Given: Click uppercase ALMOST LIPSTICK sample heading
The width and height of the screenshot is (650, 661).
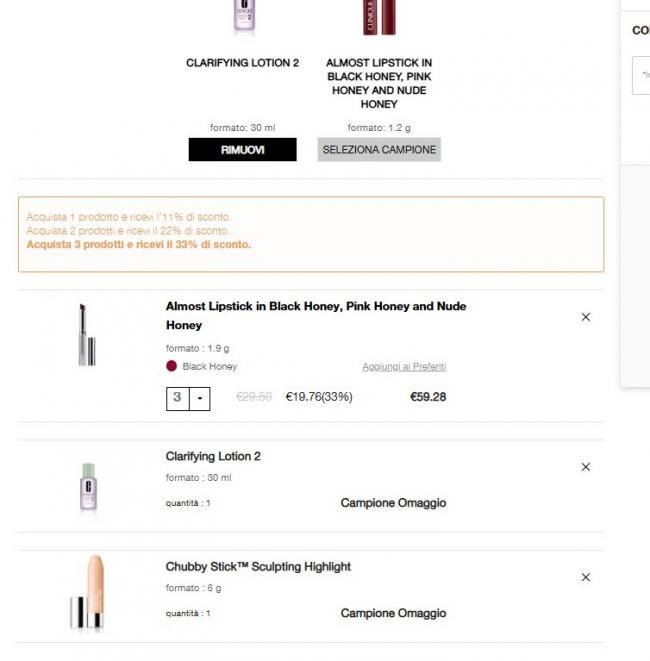Looking at the screenshot, I should 379,83.
